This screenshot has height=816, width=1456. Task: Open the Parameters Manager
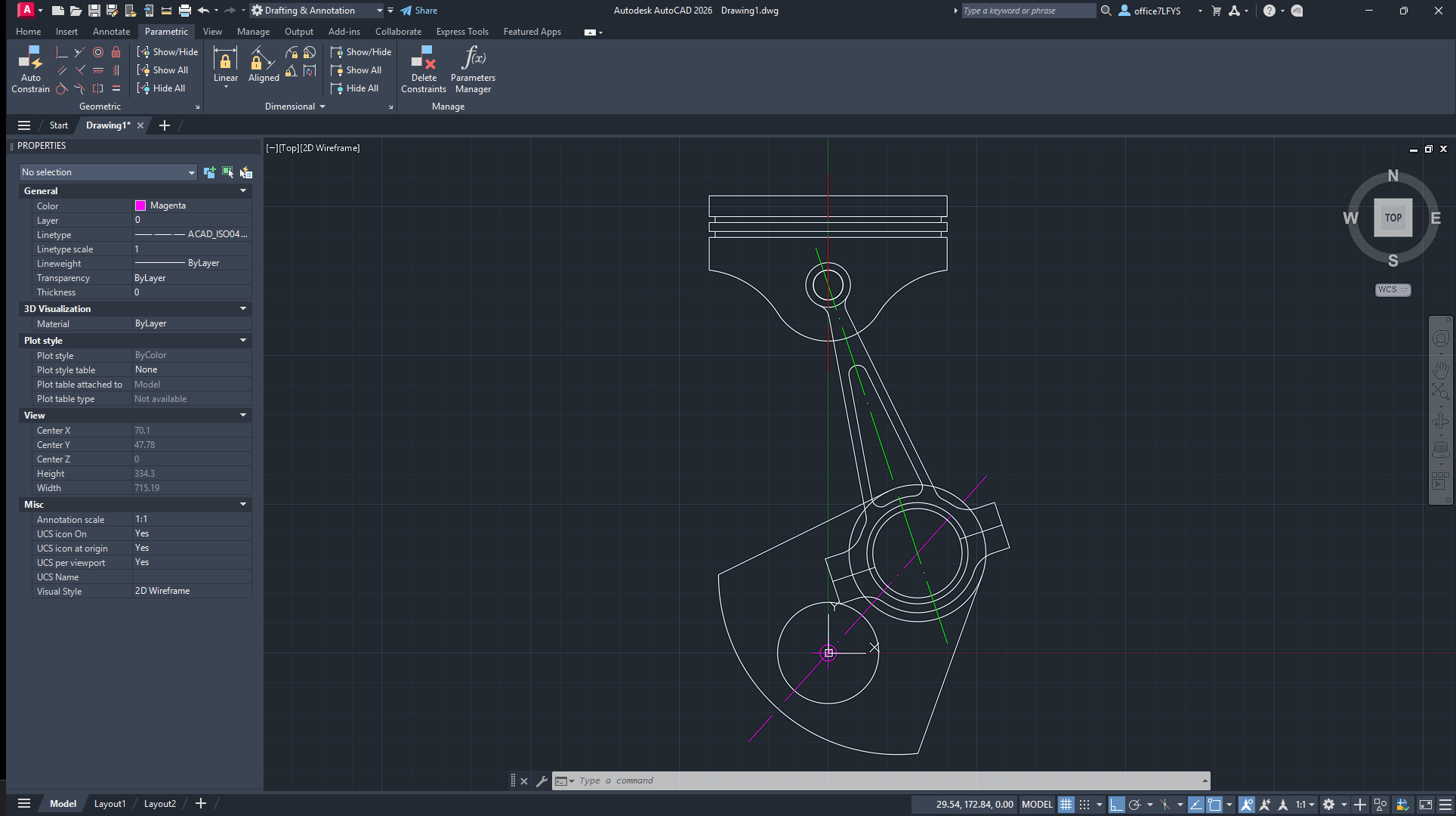tap(473, 69)
